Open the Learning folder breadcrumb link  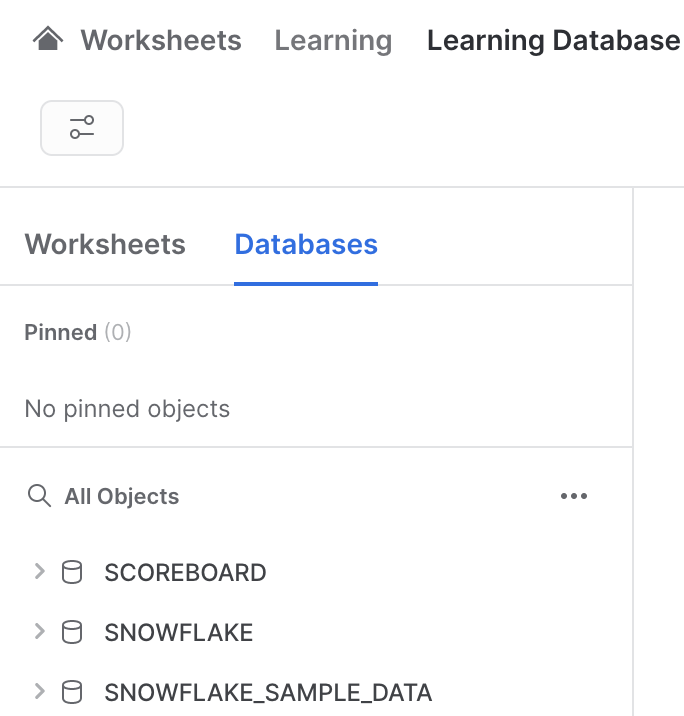pyautogui.click(x=333, y=41)
